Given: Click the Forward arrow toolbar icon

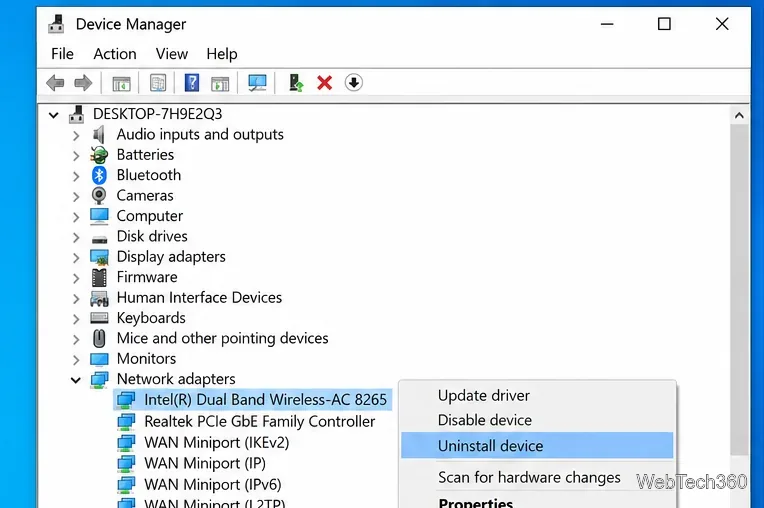Looking at the screenshot, I should click(x=83, y=83).
